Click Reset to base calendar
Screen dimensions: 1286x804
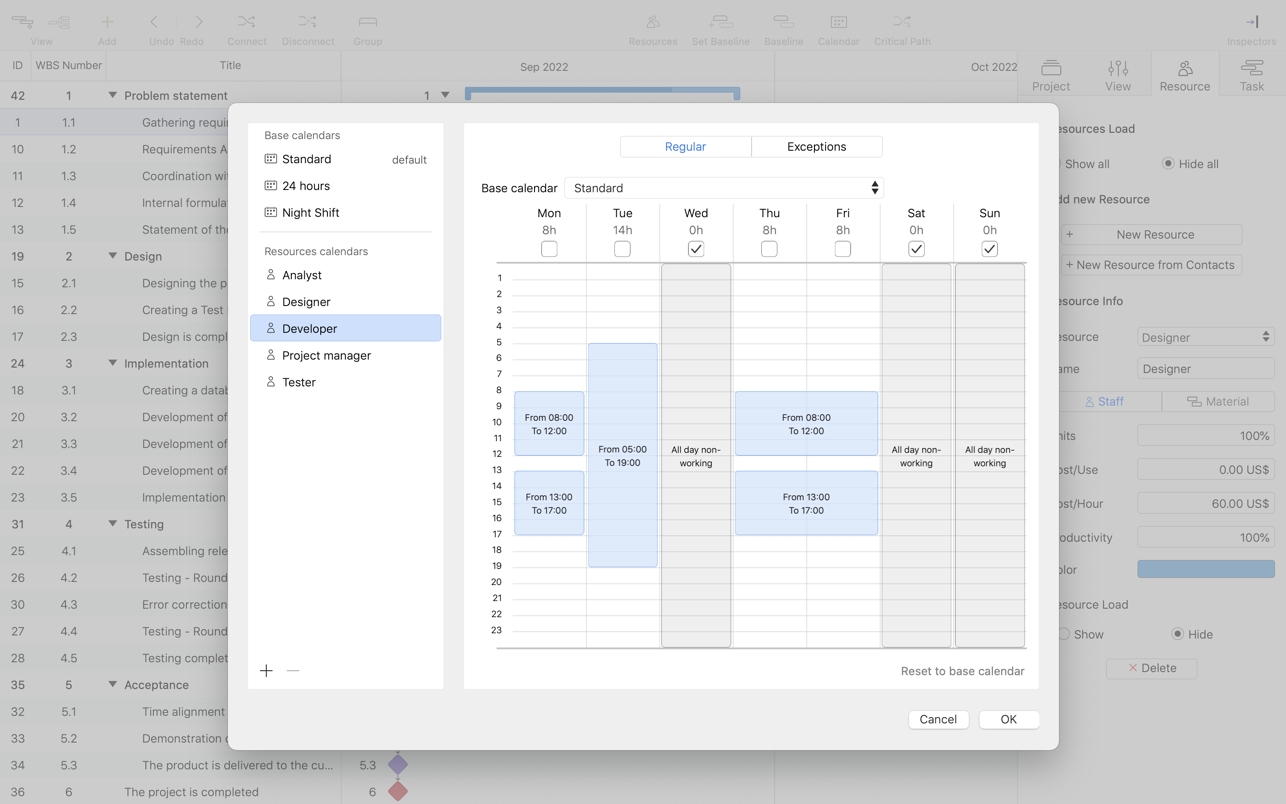(962, 671)
